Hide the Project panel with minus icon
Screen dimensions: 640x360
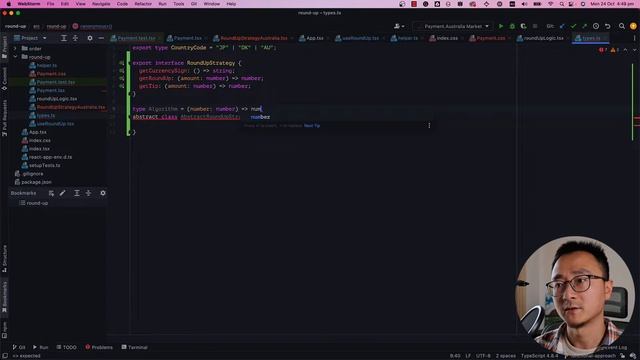[x=101, y=38]
